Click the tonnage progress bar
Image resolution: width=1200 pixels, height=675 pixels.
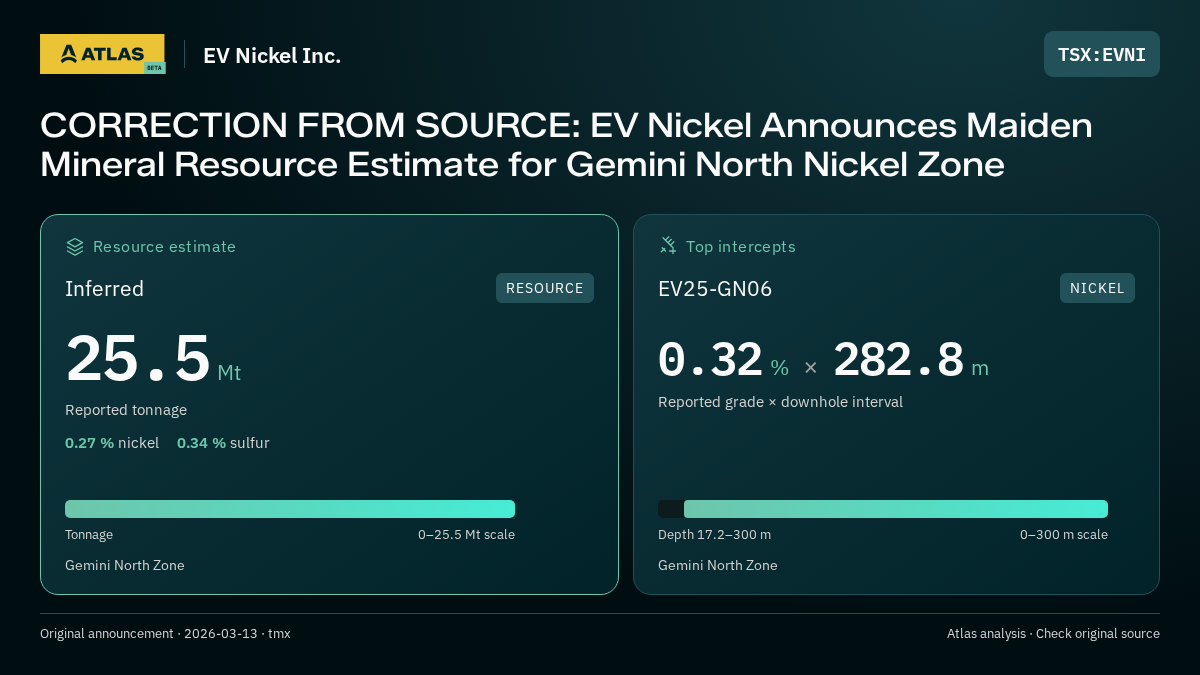pyautogui.click(x=290, y=509)
